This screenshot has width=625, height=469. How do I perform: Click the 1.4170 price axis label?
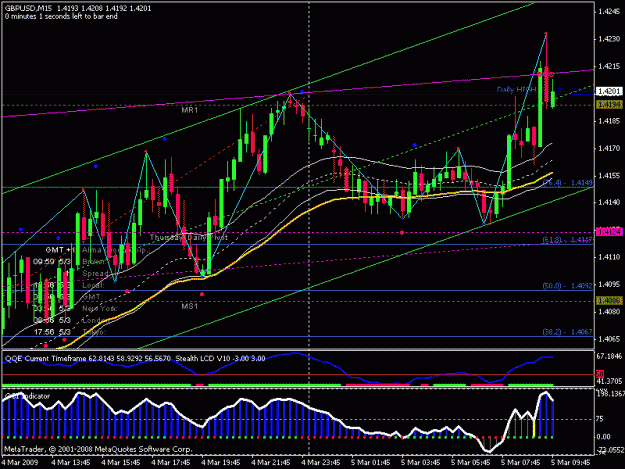click(x=609, y=148)
